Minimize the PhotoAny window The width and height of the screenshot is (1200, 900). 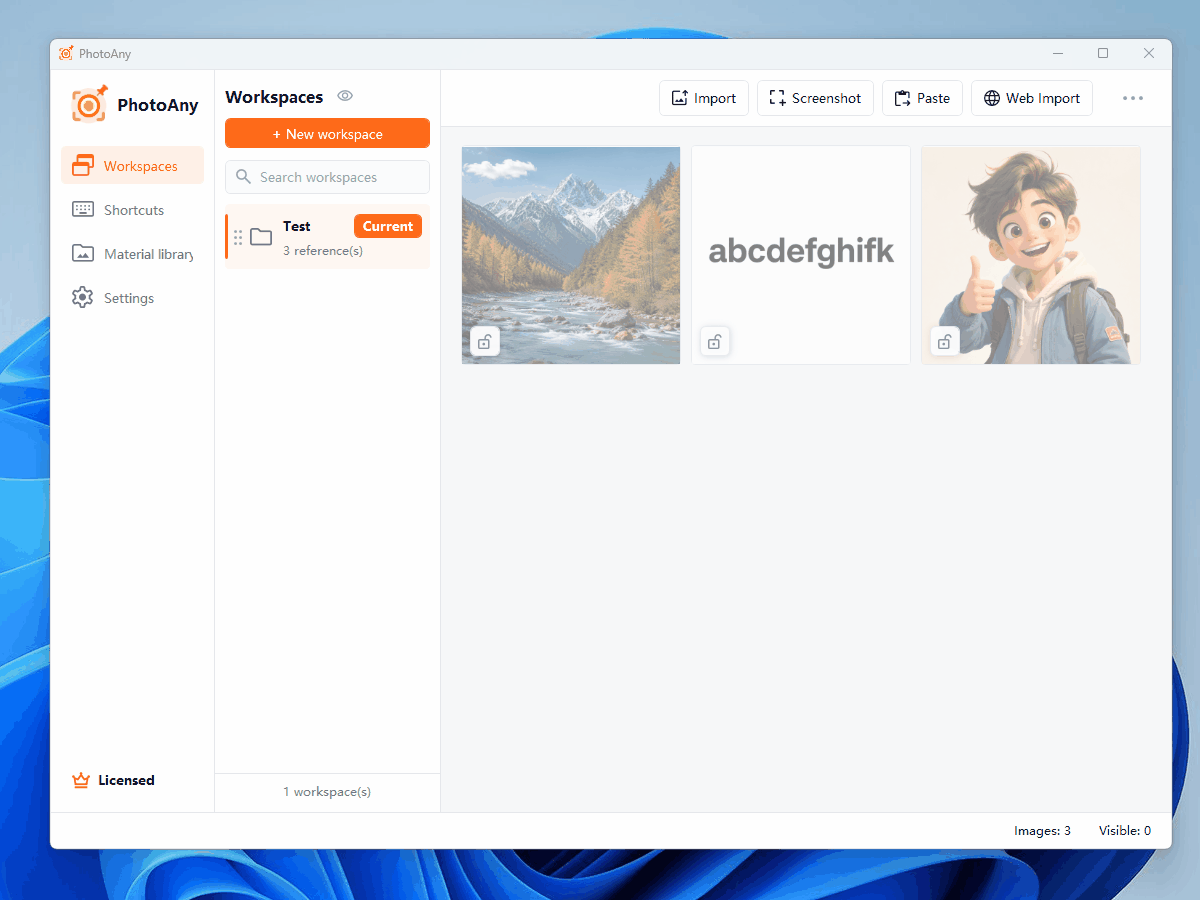(1058, 53)
